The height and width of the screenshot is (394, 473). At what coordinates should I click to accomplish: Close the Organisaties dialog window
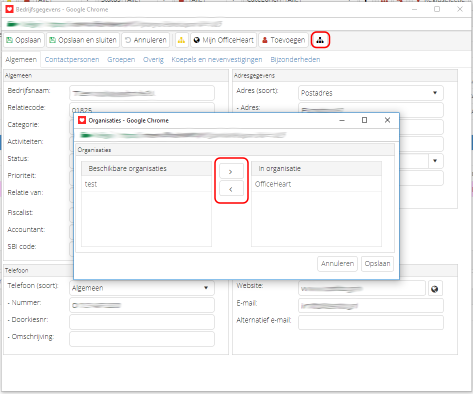(x=387, y=120)
